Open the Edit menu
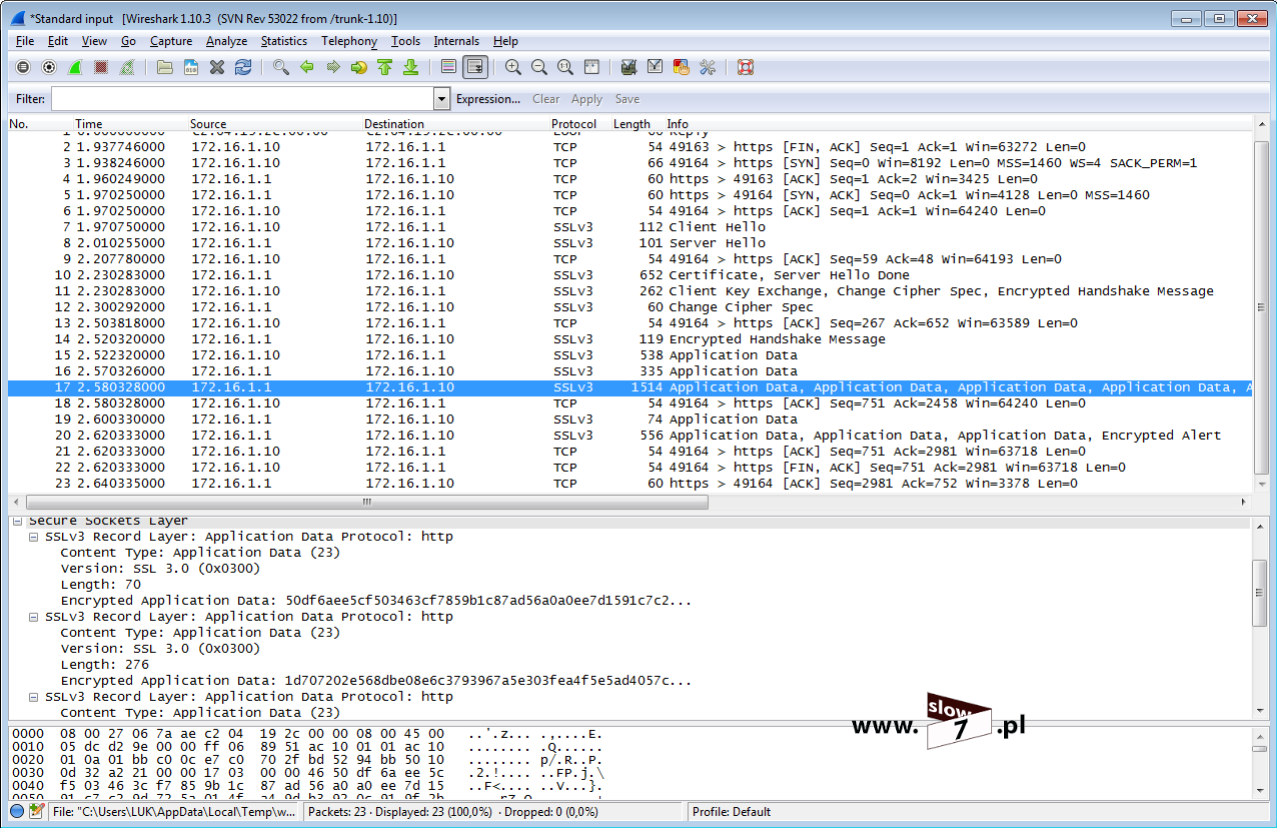 (x=58, y=41)
